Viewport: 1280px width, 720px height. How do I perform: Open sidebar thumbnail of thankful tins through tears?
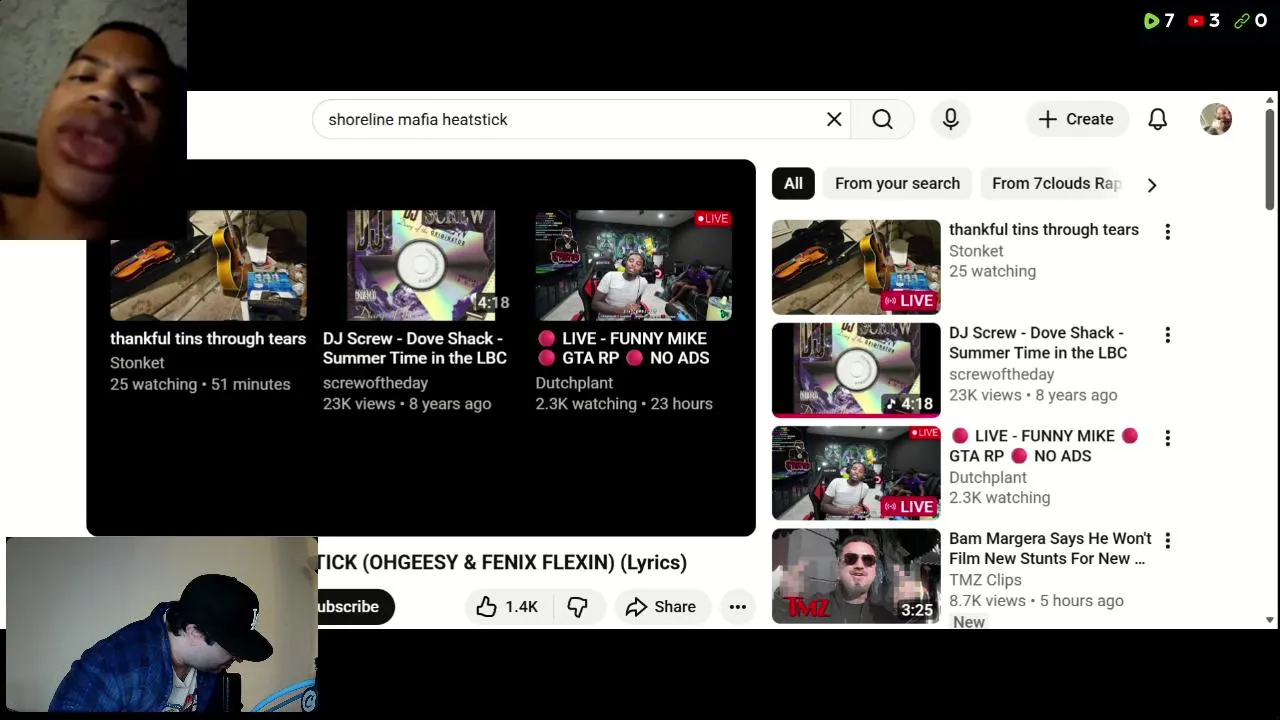[856, 267]
